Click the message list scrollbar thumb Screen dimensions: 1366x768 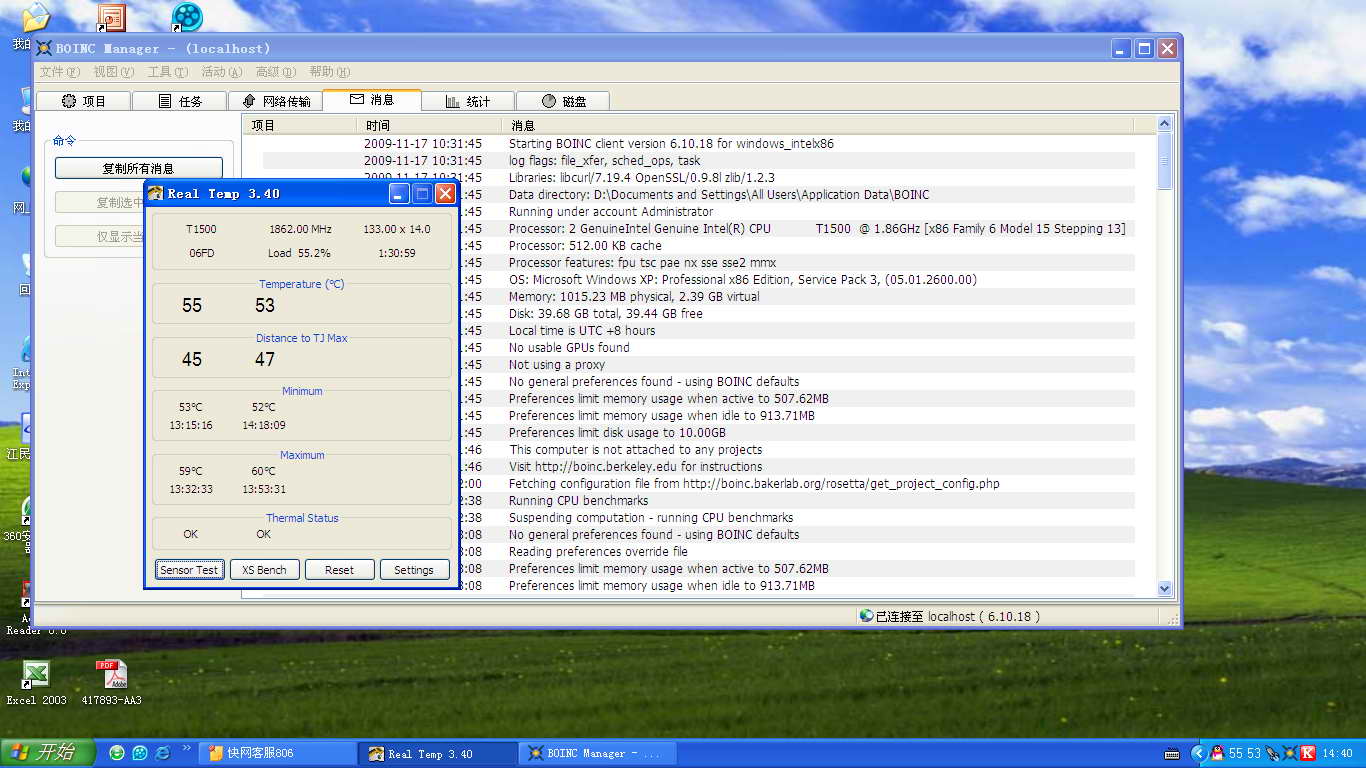(x=1164, y=160)
